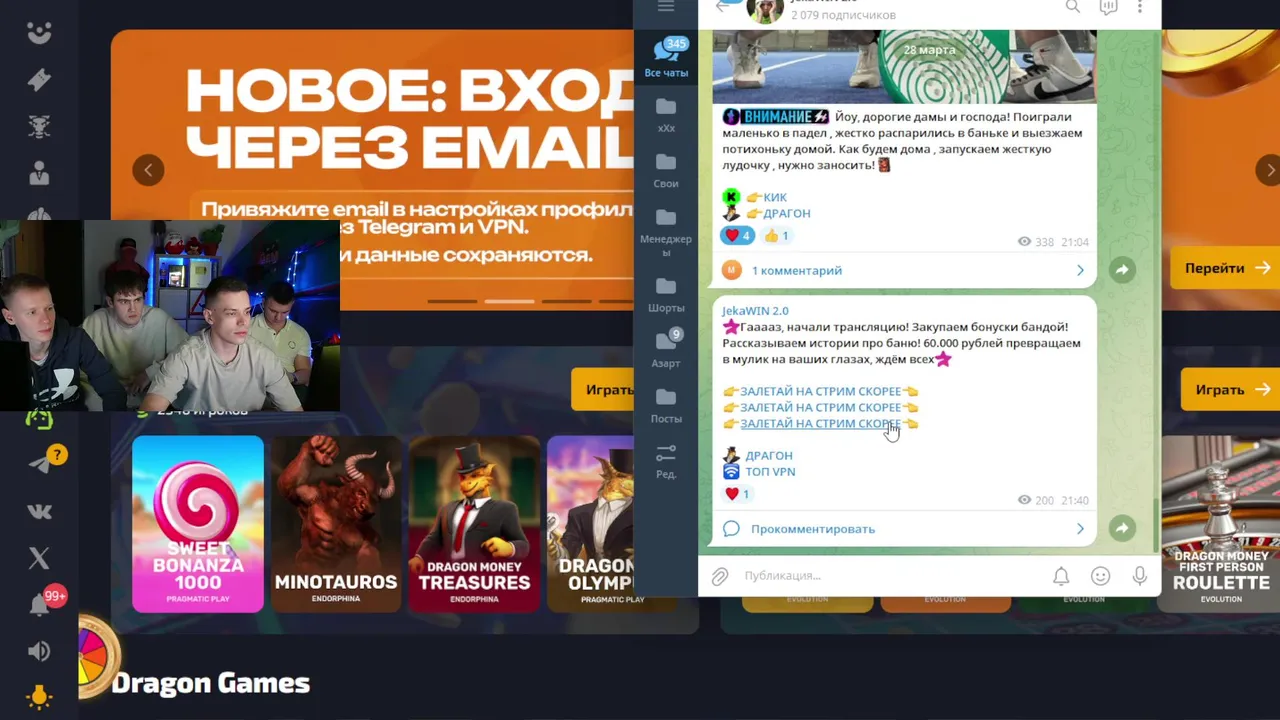Open the video chat icon in Telegram header
This screenshot has width=1280, height=720.
tap(1108, 6)
